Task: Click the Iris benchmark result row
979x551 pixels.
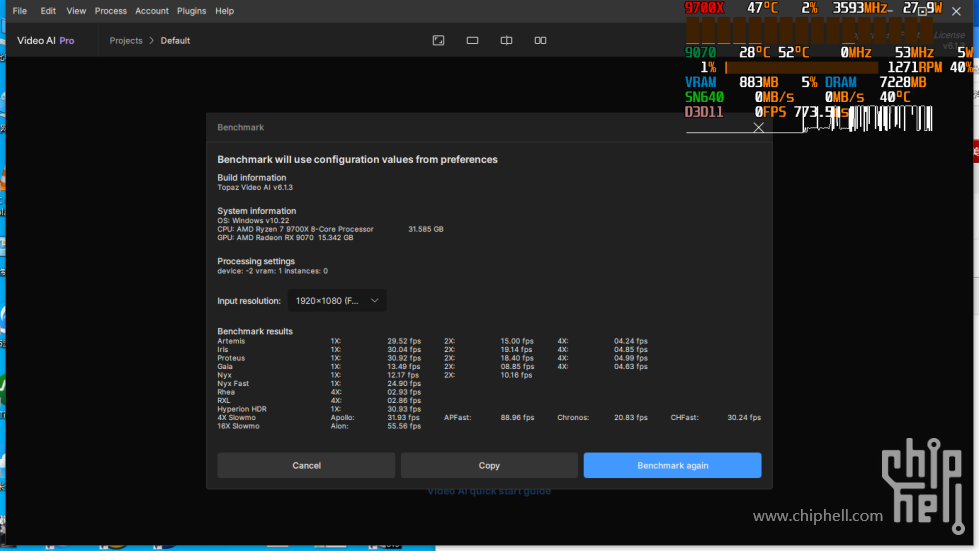Action: tap(432, 349)
